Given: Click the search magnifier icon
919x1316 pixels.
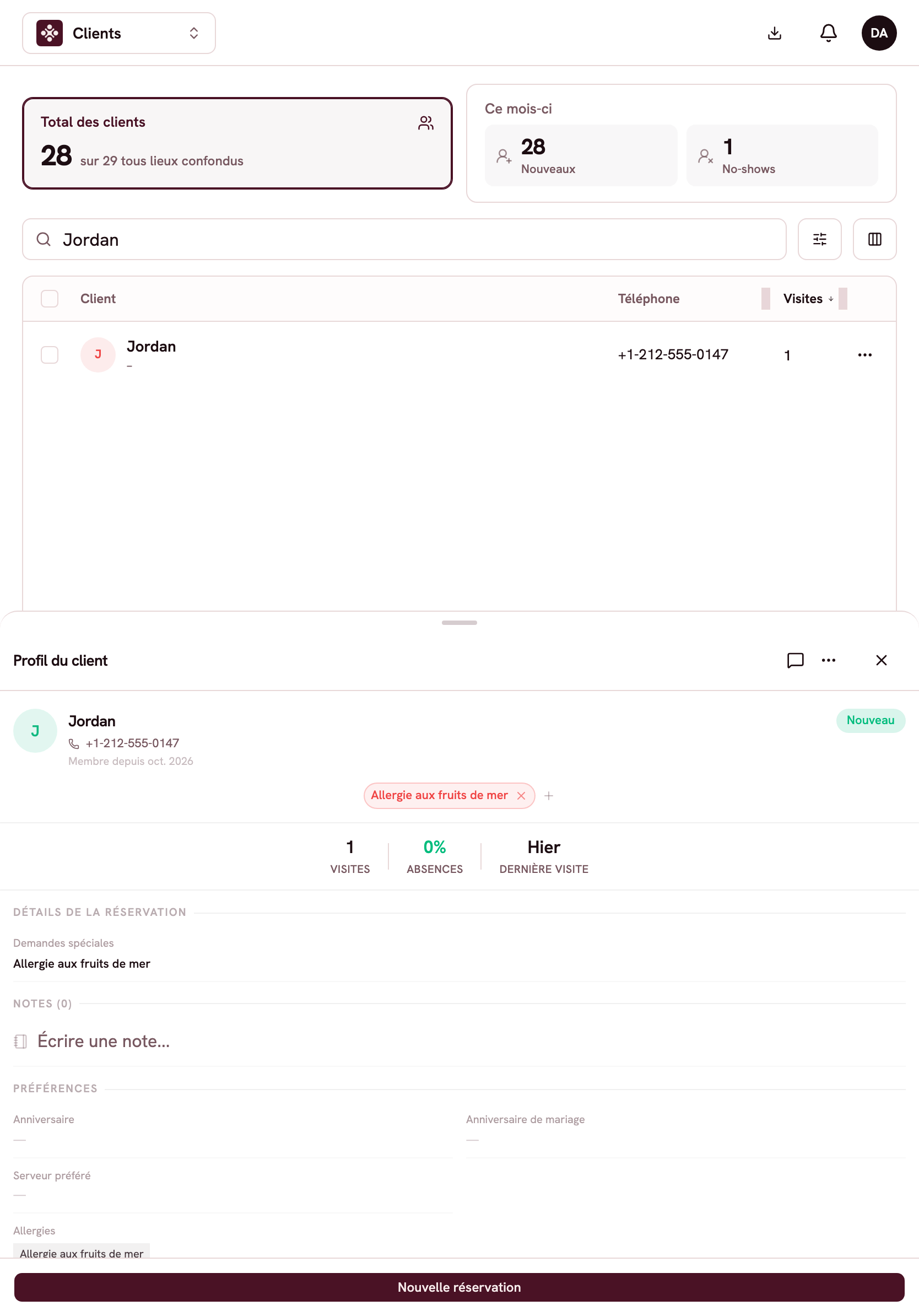Looking at the screenshot, I should pyautogui.click(x=44, y=239).
